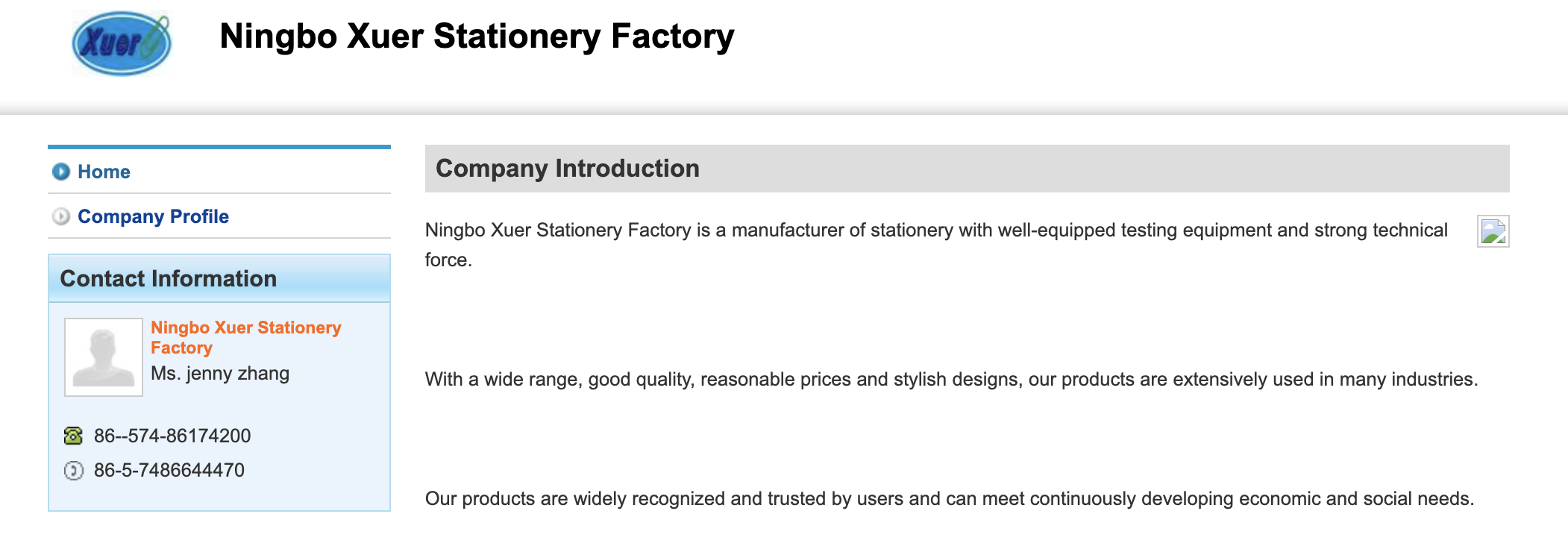This screenshot has height=552, width=1568.
Task: Open the Company Profile menu item
Action: 153,216
